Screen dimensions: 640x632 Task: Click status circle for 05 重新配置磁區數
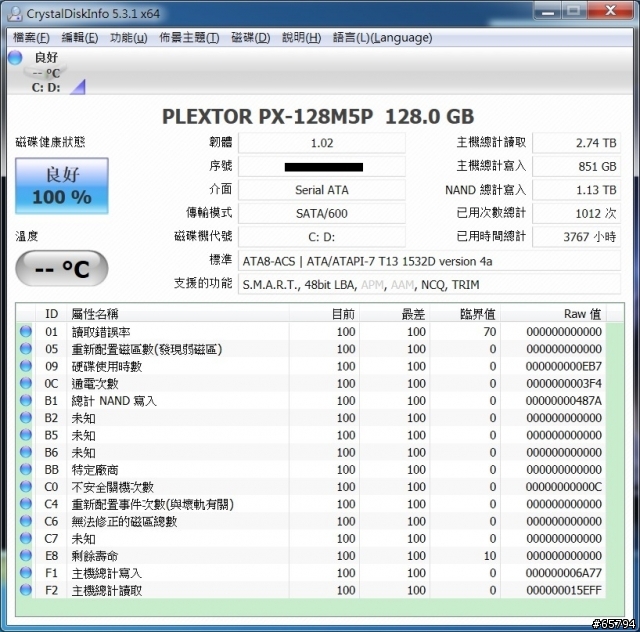click(26, 348)
